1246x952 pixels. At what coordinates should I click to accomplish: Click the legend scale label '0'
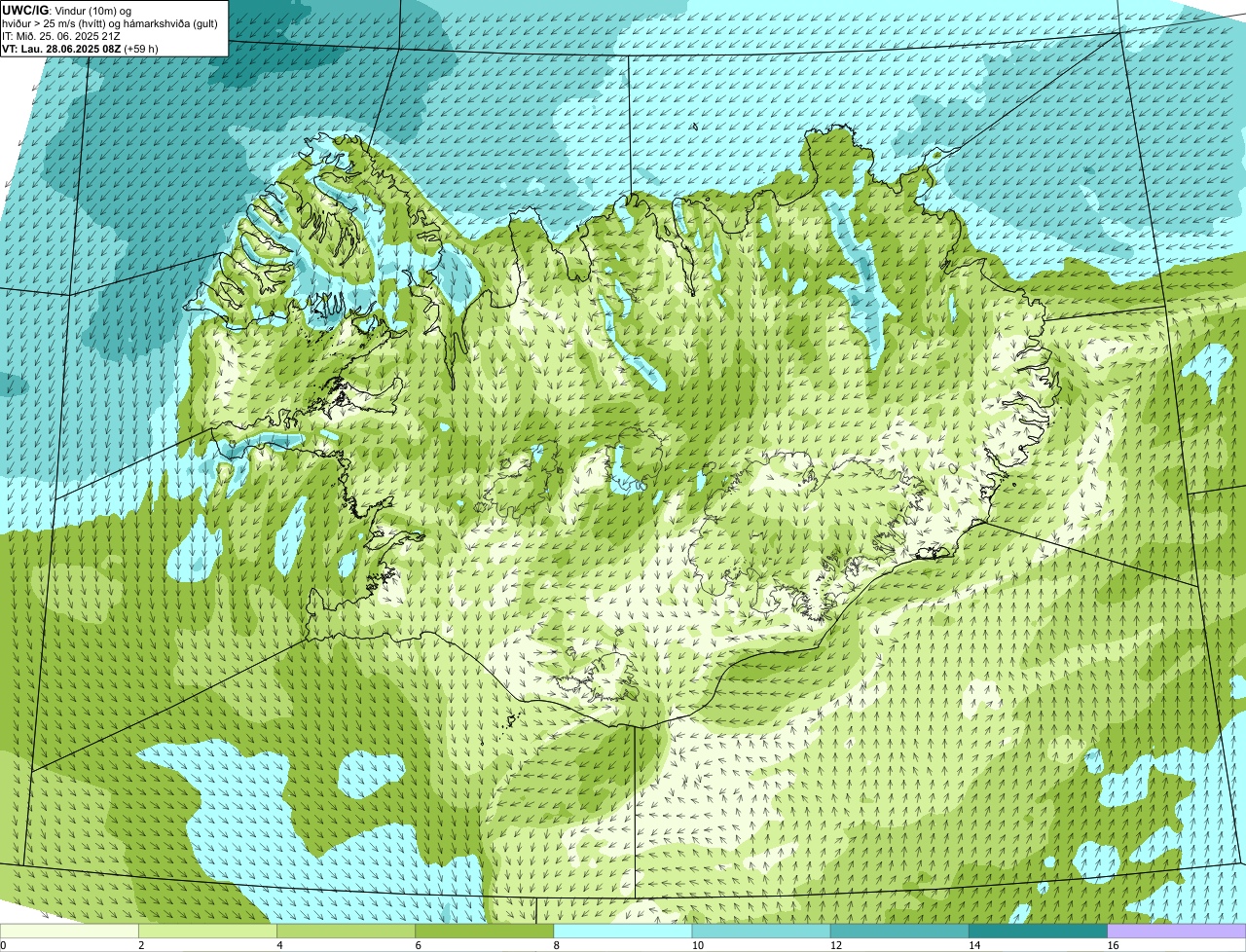pos(3,945)
